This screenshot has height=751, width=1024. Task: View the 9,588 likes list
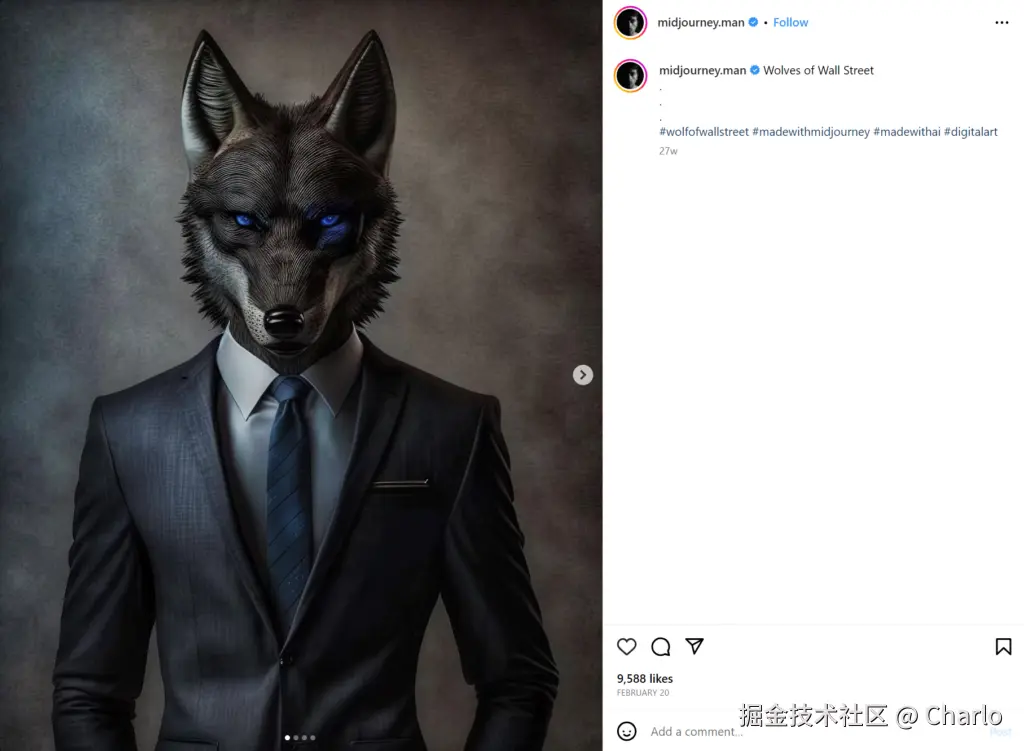point(645,679)
